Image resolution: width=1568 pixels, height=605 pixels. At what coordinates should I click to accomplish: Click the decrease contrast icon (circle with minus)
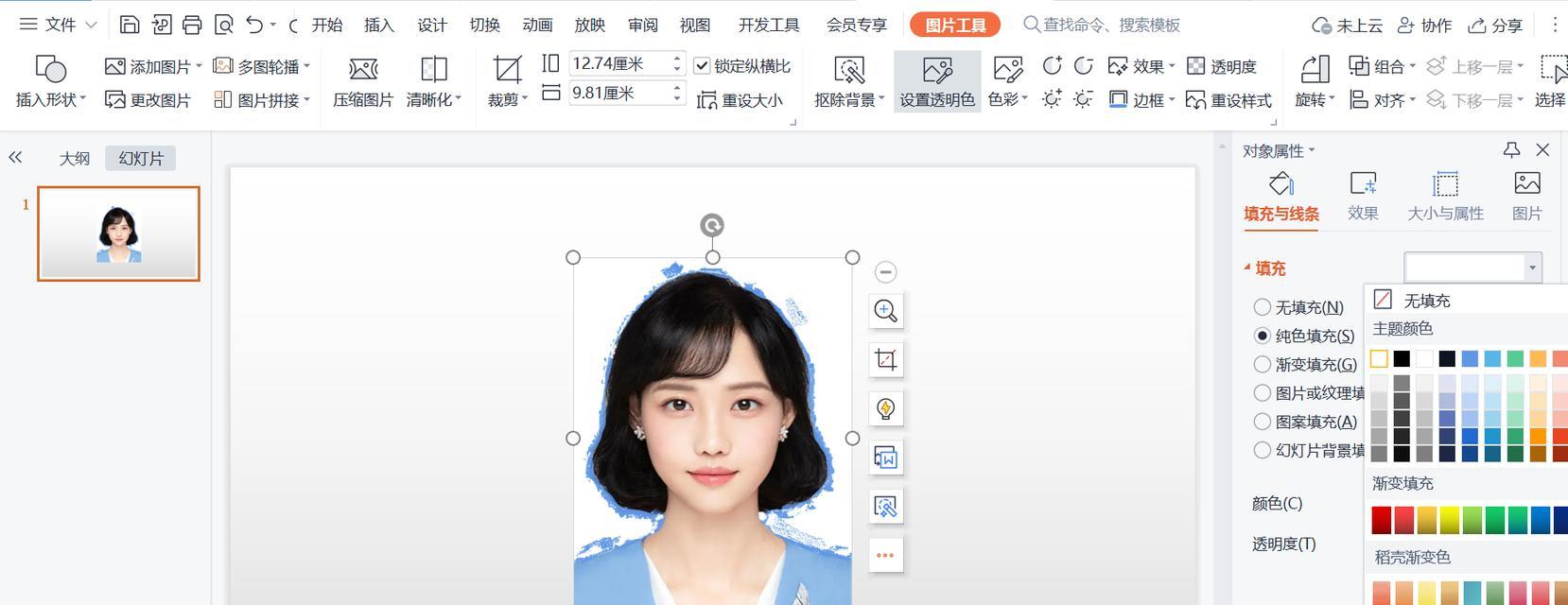click(x=1084, y=66)
